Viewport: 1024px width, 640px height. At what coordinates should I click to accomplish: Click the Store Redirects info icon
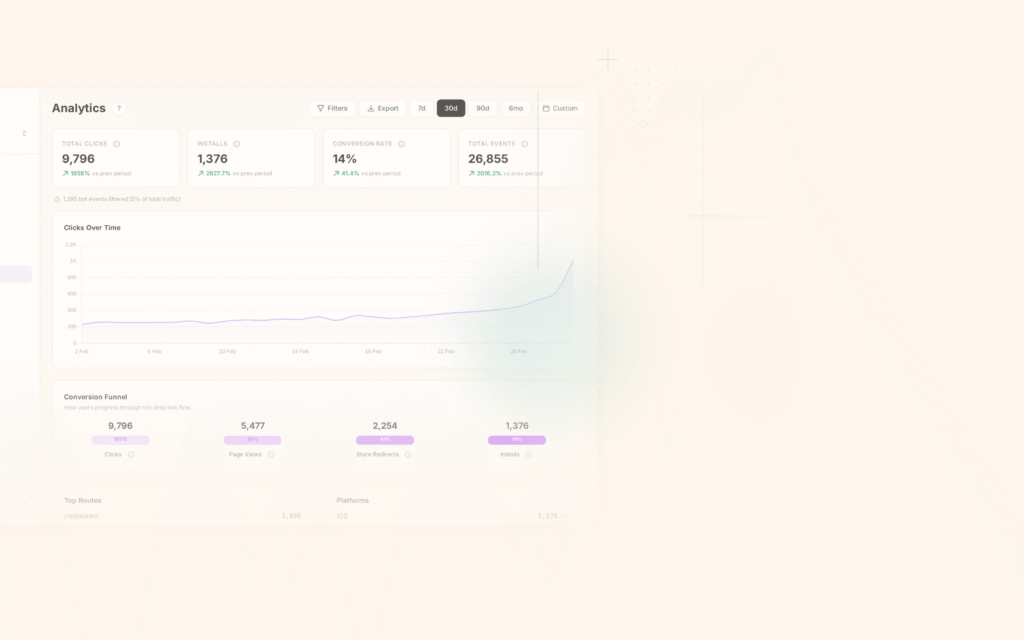pos(408,454)
